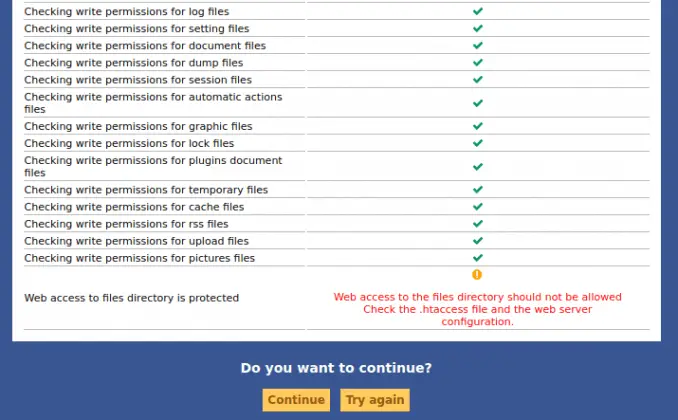This screenshot has height=420, width=678.
Task: Click green checkmark for document files
Action: coord(478,45)
